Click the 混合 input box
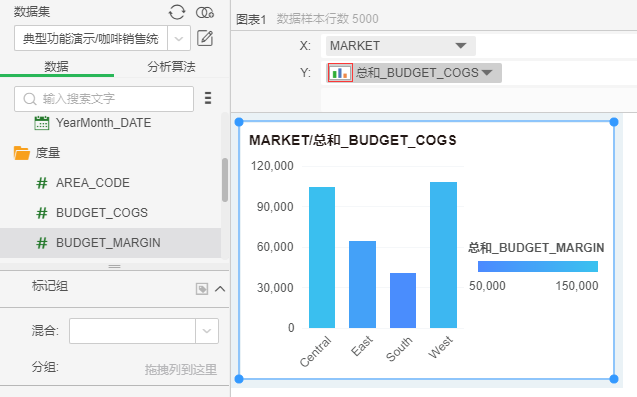The width and height of the screenshot is (637, 397). click(x=132, y=331)
